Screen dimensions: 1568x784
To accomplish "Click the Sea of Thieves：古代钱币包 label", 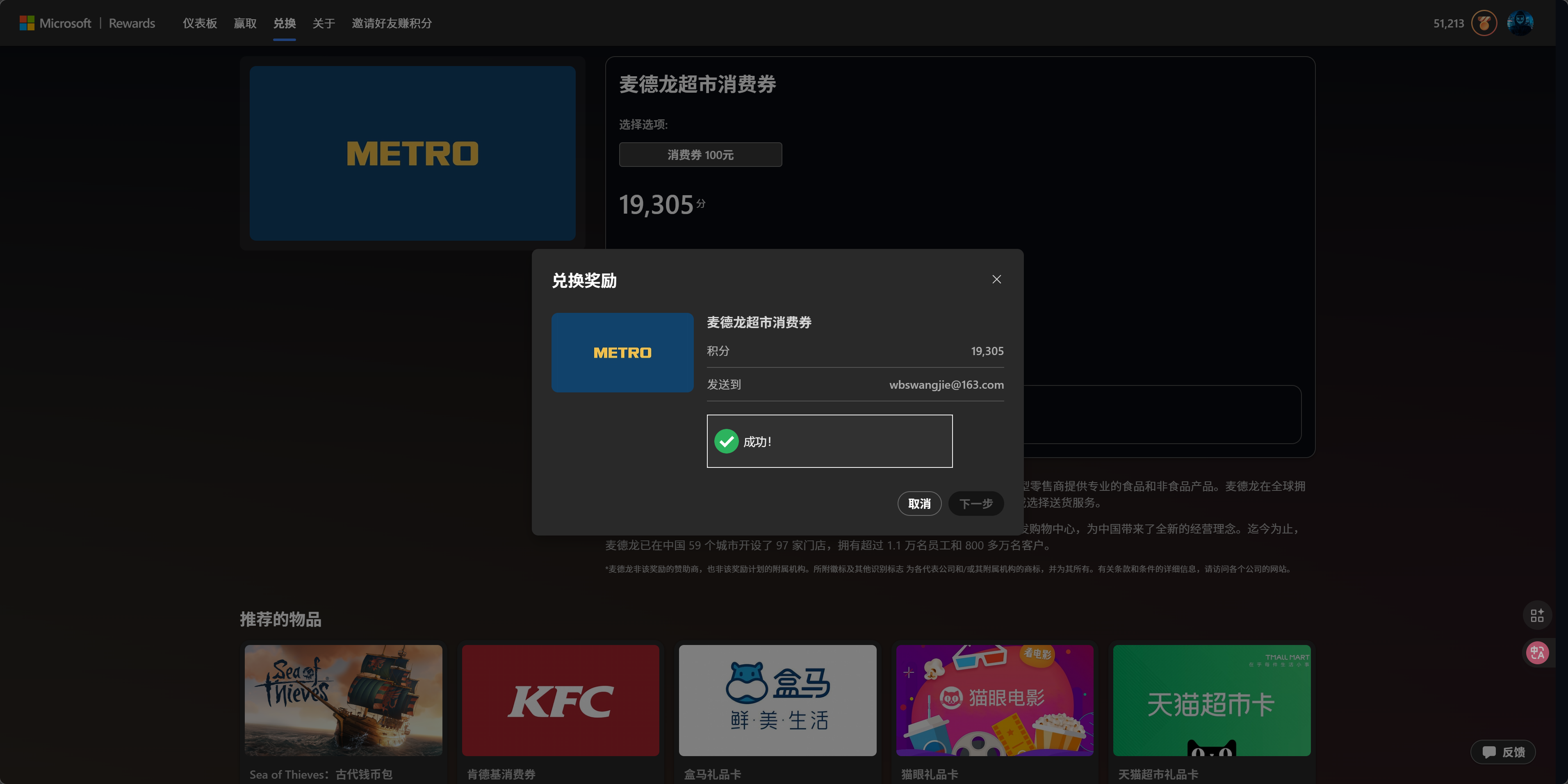I will coord(321,774).
